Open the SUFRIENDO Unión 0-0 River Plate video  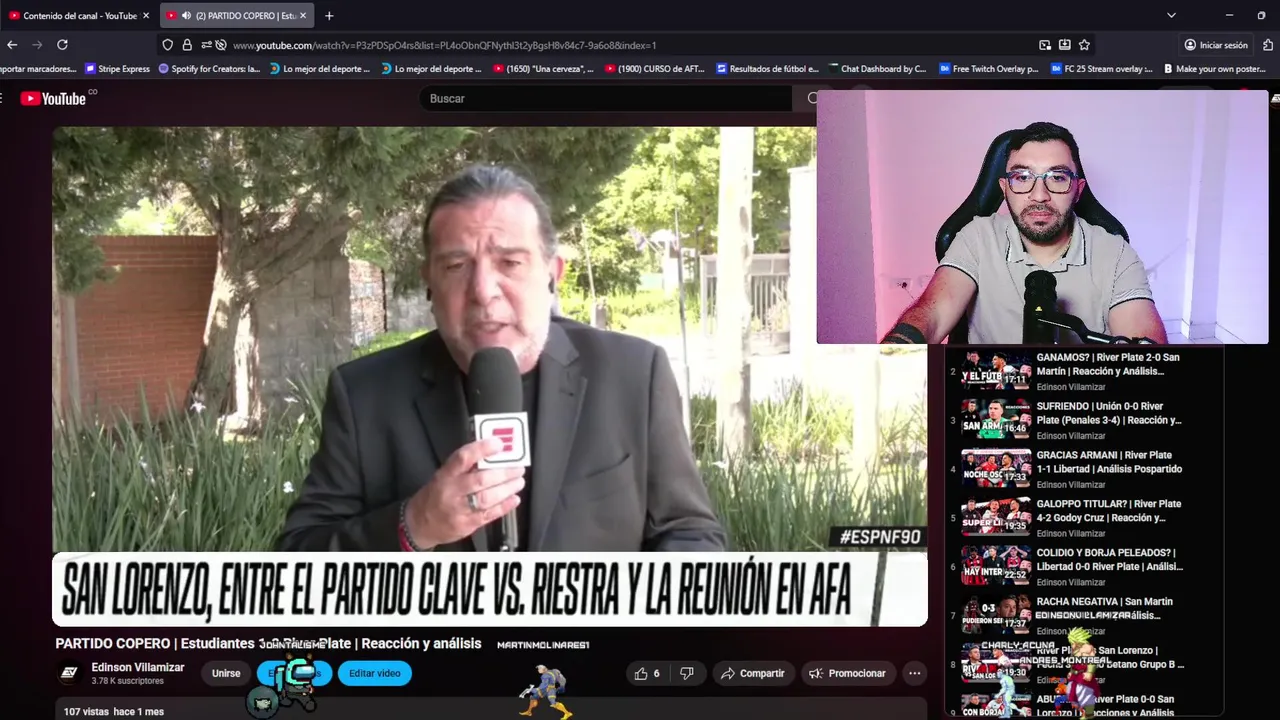pos(1085,420)
